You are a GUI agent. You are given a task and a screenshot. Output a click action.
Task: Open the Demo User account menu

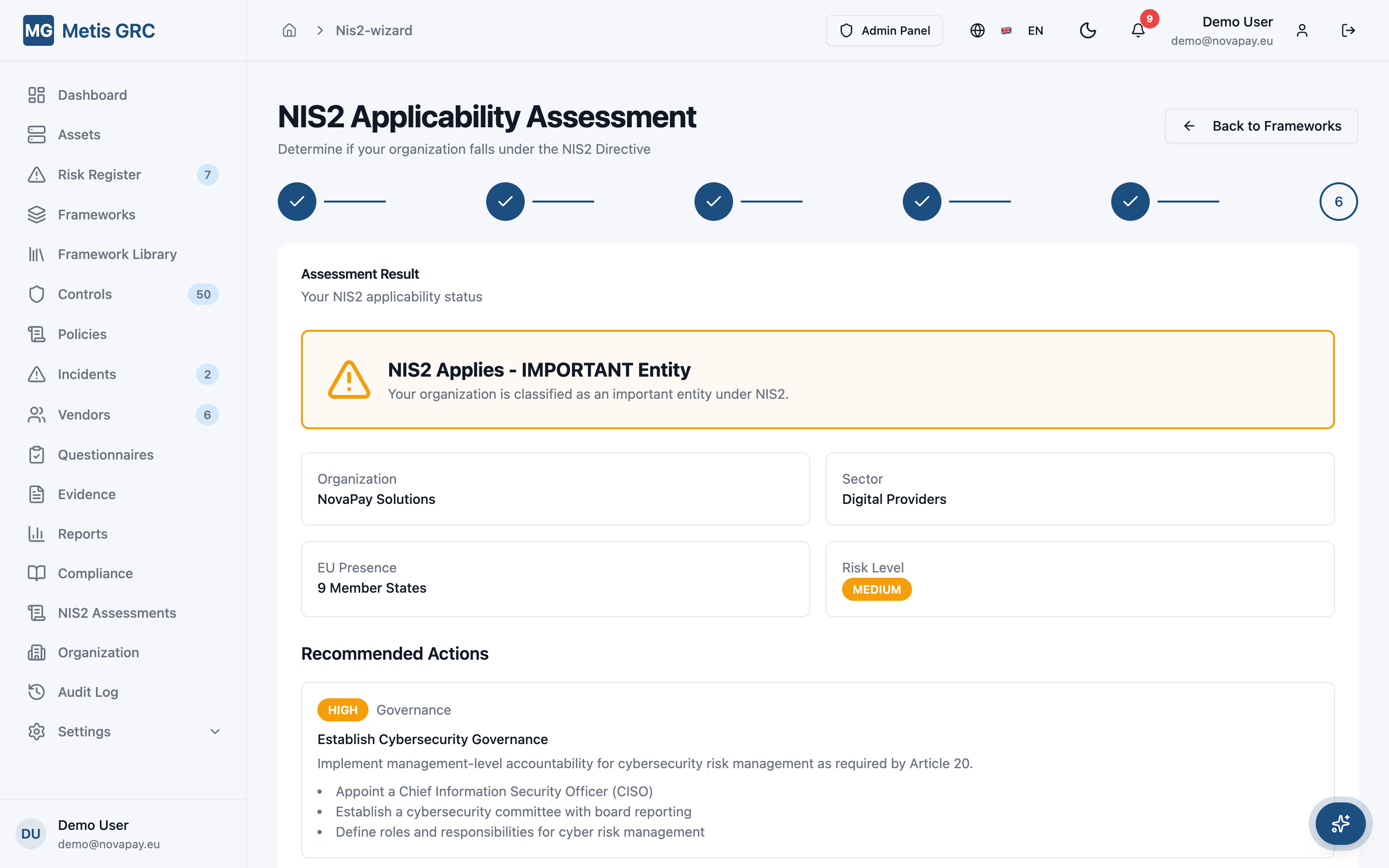(x=1237, y=30)
